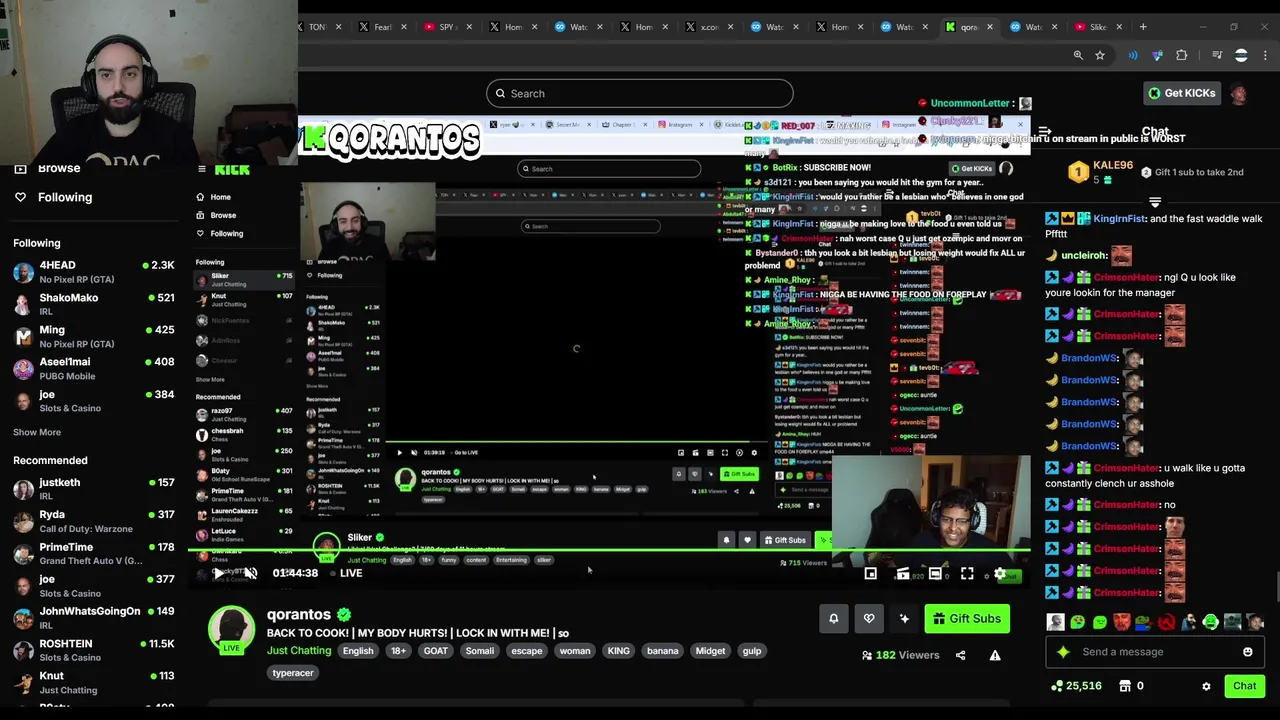The width and height of the screenshot is (1280, 720).
Task: Click the stream progress bar
Action: [x=609, y=551]
